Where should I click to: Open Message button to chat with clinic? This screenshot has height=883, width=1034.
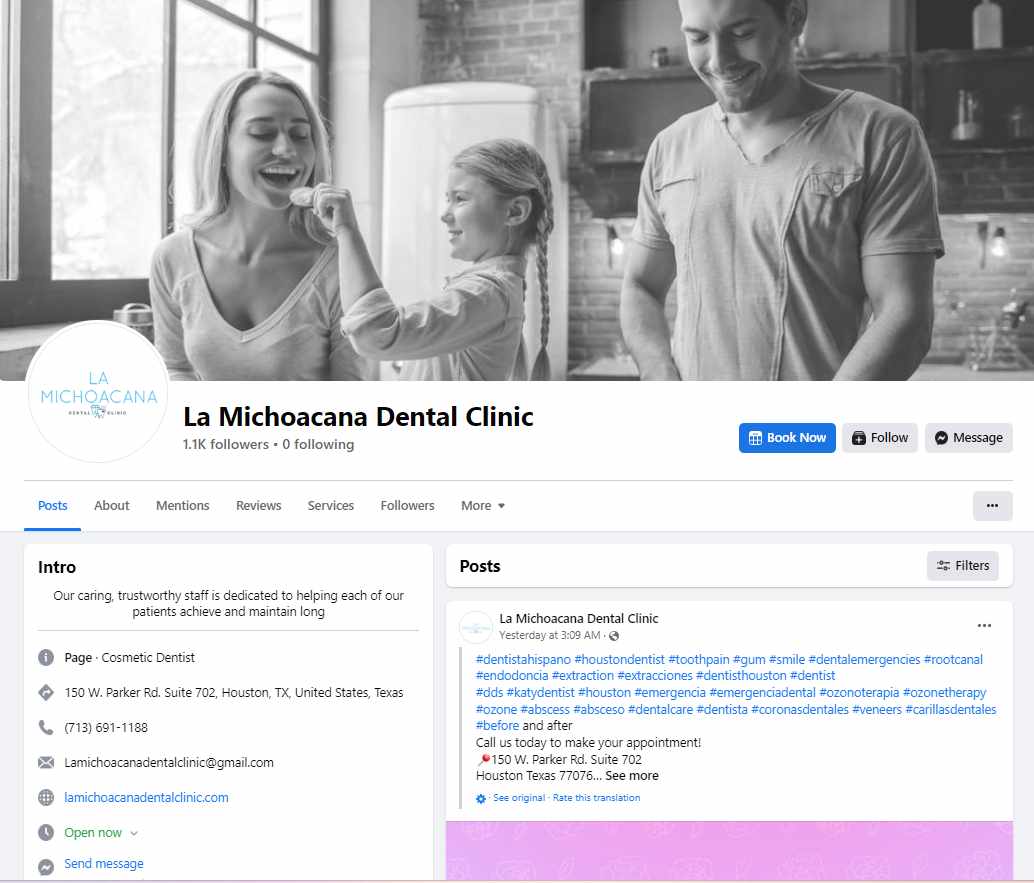click(x=969, y=438)
